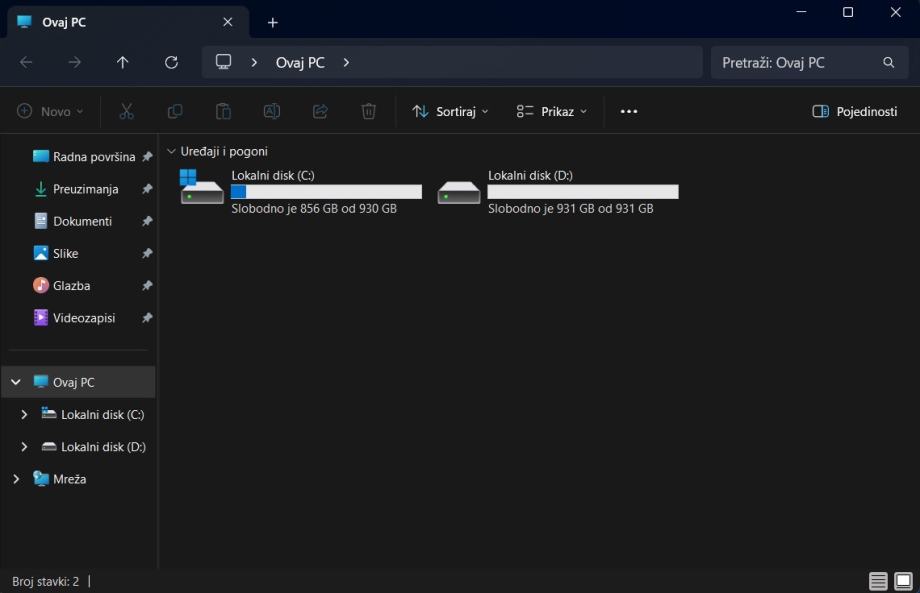Open the Prikaz view dropdown
The width and height of the screenshot is (920, 593).
click(552, 111)
